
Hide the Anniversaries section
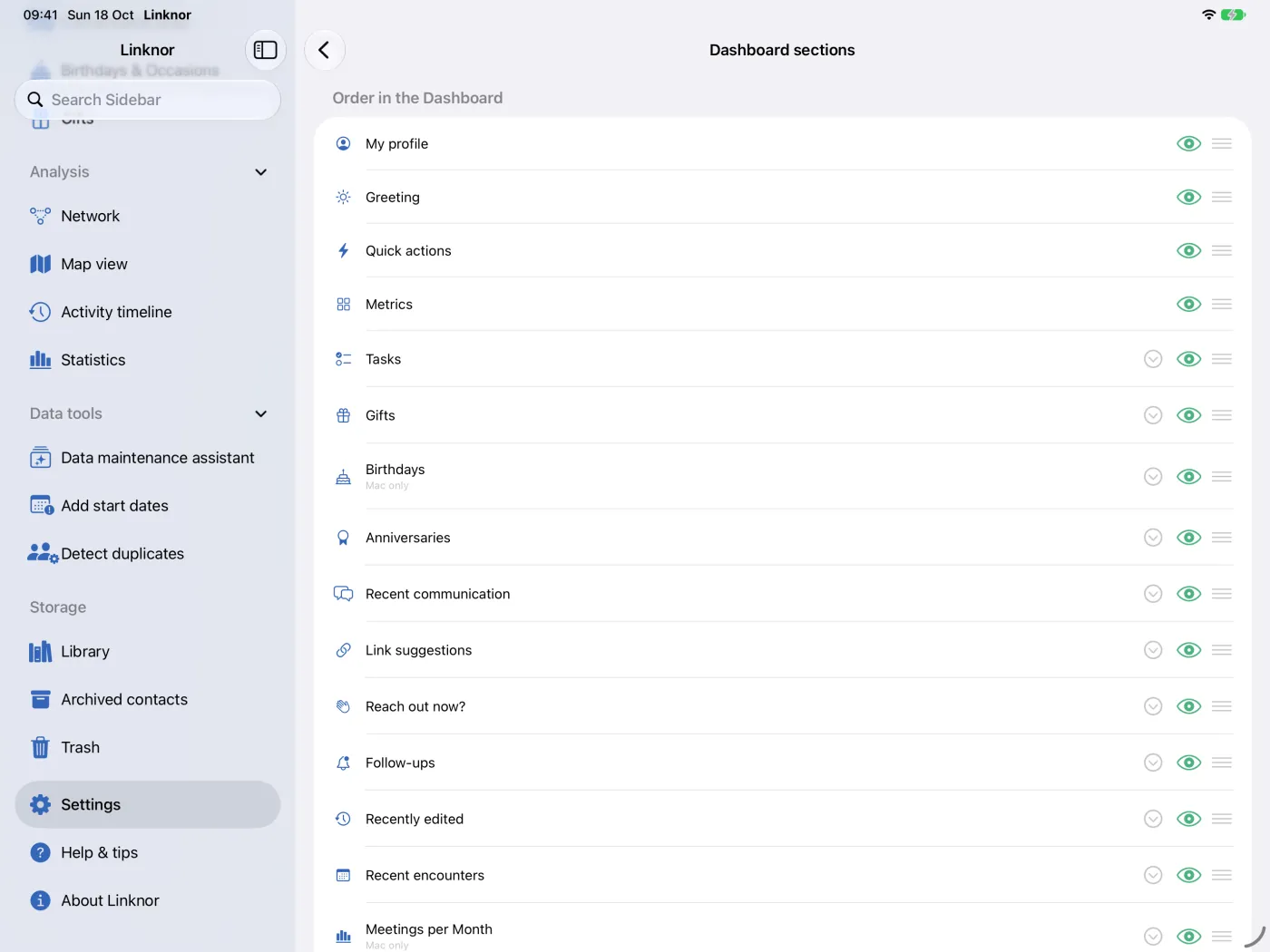(x=1188, y=538)
